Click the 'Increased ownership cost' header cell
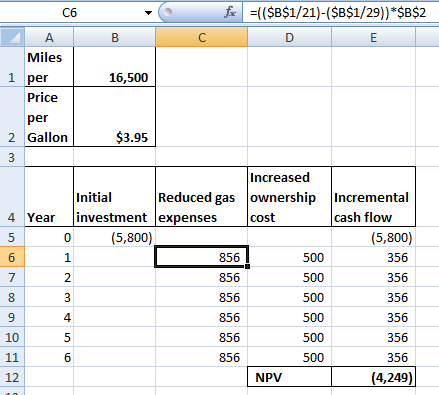The height and width of the screenshot is (395, 439). point(289,197)
